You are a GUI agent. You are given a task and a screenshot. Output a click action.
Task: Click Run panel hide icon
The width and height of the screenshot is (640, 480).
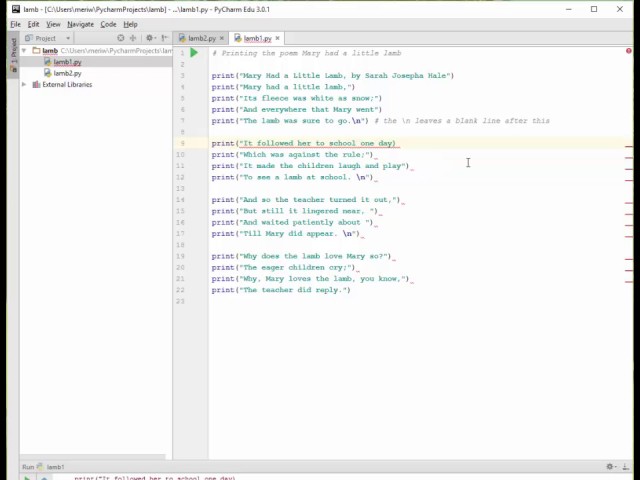pos(625,467)
